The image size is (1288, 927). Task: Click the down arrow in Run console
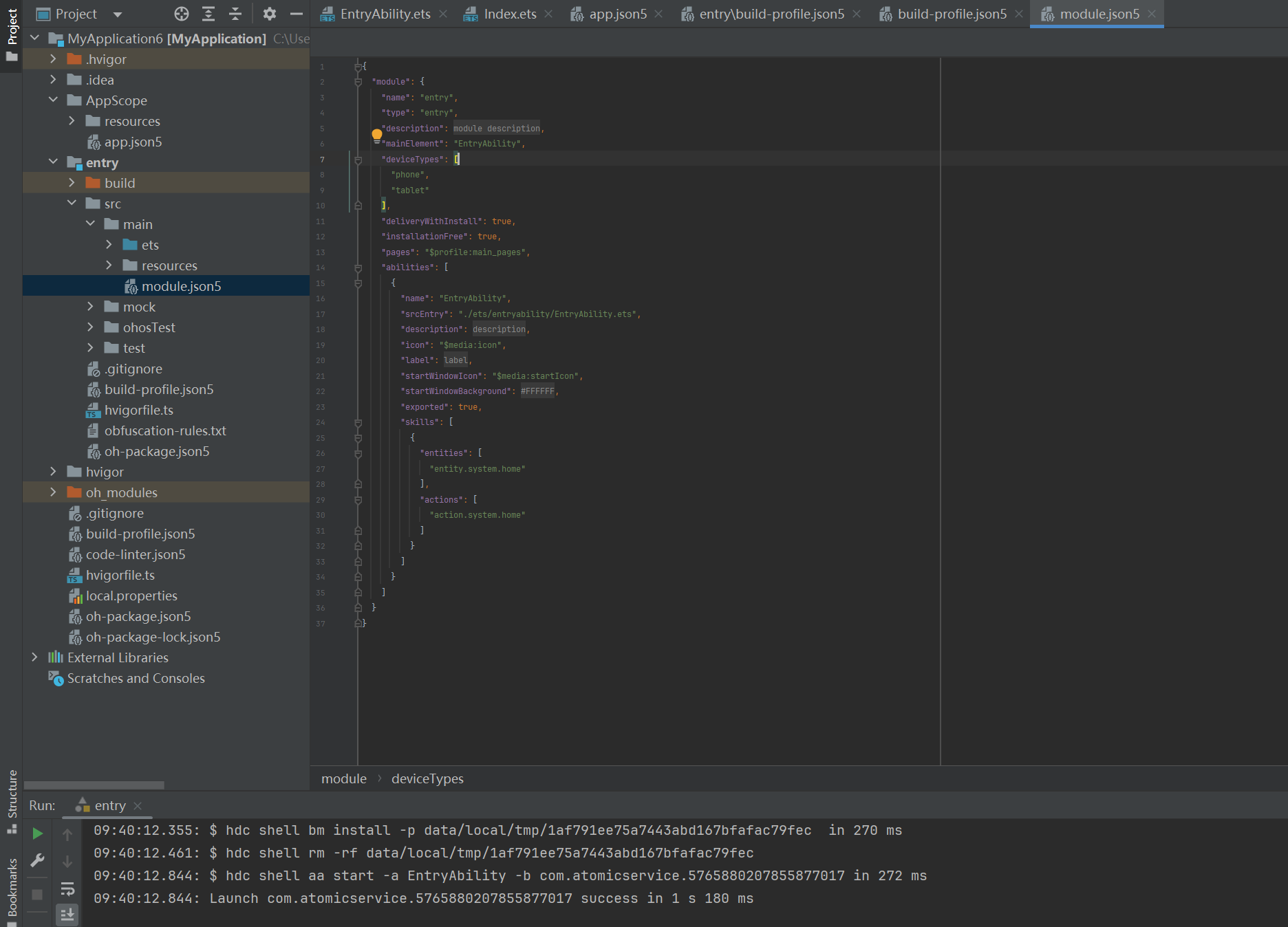[x=67, y=862]
